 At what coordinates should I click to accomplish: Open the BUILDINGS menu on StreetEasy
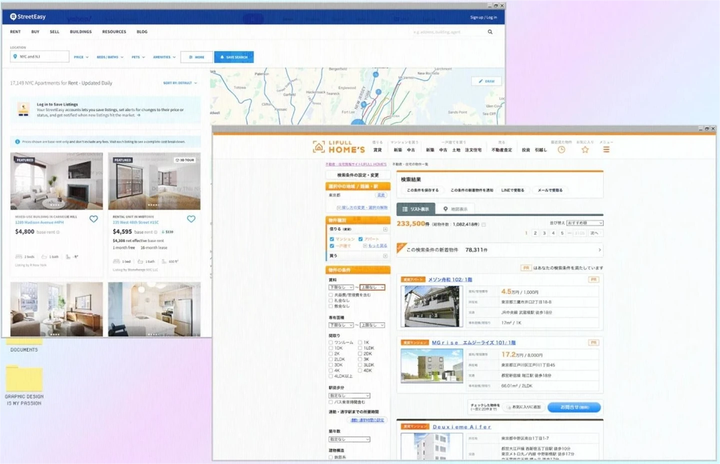click(81, 32)
